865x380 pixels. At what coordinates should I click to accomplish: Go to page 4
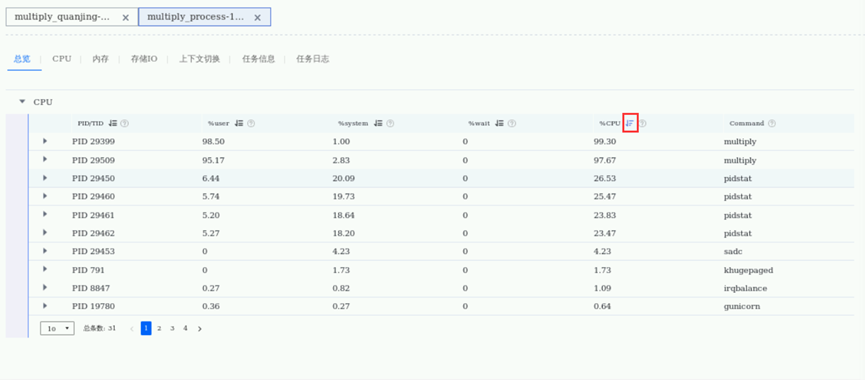point(185,328)
